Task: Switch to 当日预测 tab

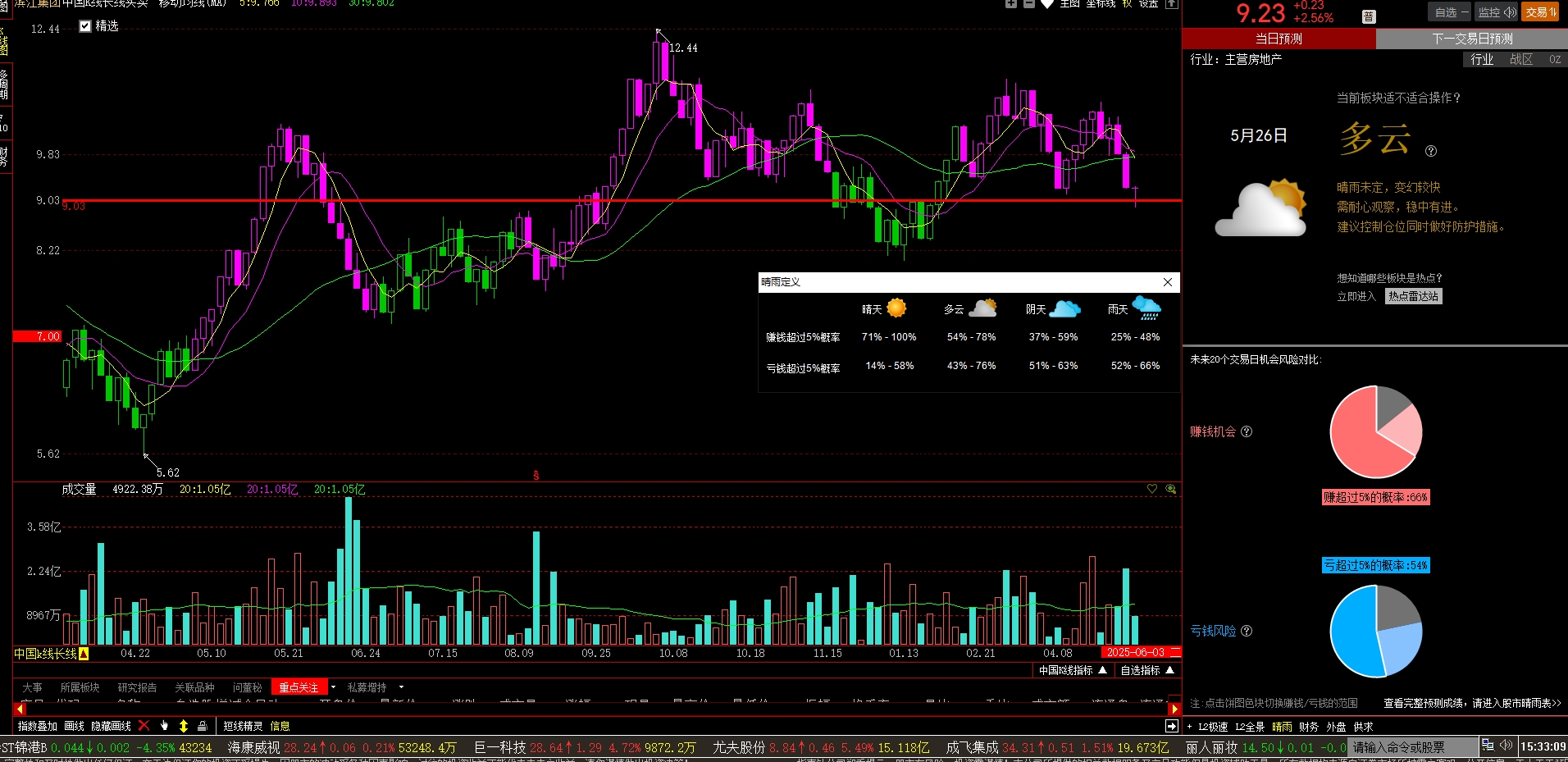Action: (1279, 39)
